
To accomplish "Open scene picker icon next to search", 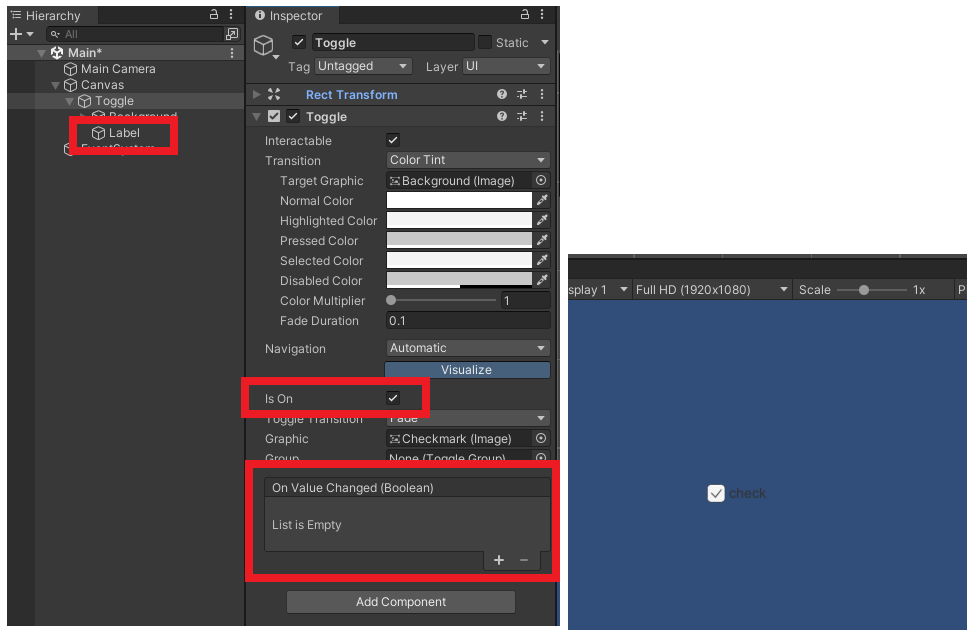I will click(x=232, y=34).
